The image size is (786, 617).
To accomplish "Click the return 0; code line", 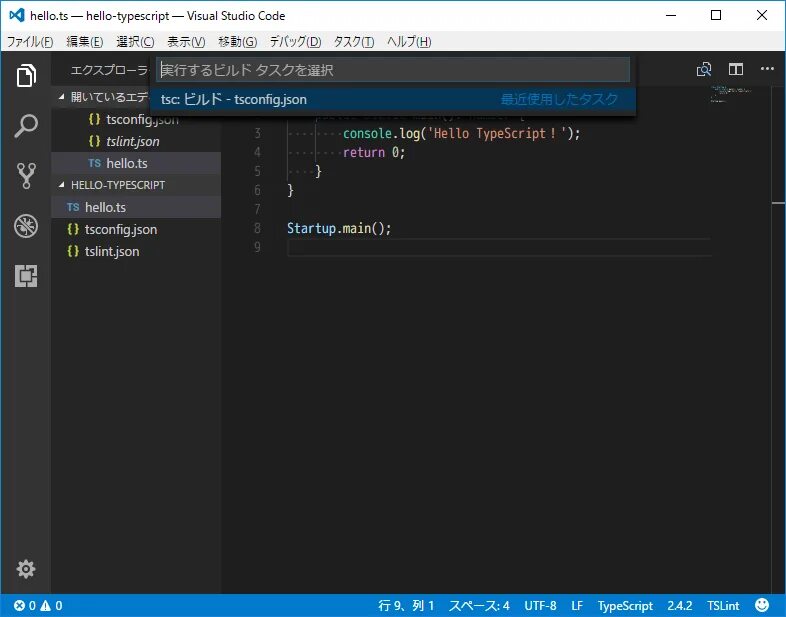I will (x=373, y=152).
